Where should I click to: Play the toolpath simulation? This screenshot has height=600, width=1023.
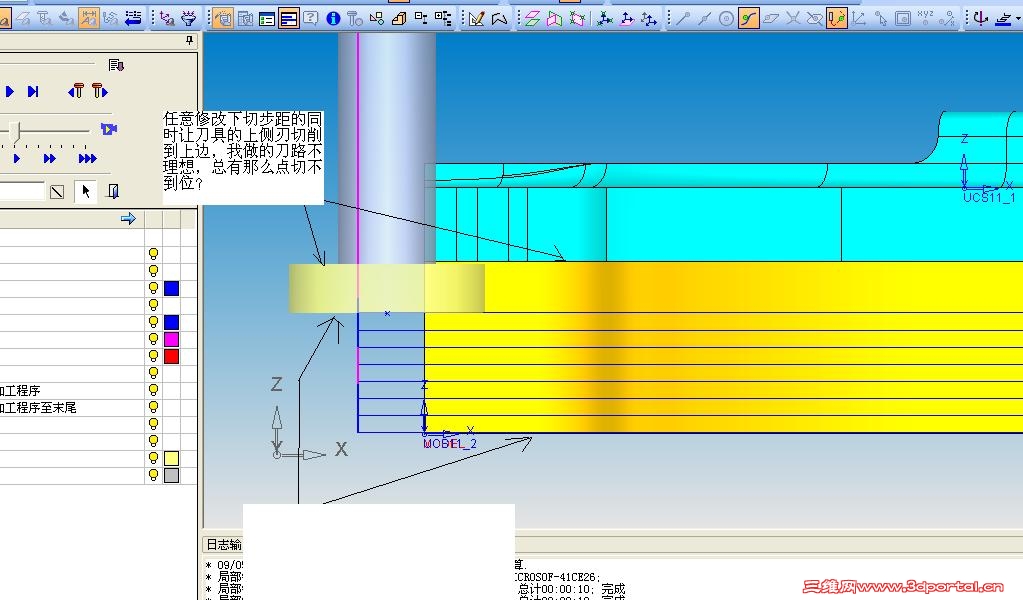[x=10, y=91]
